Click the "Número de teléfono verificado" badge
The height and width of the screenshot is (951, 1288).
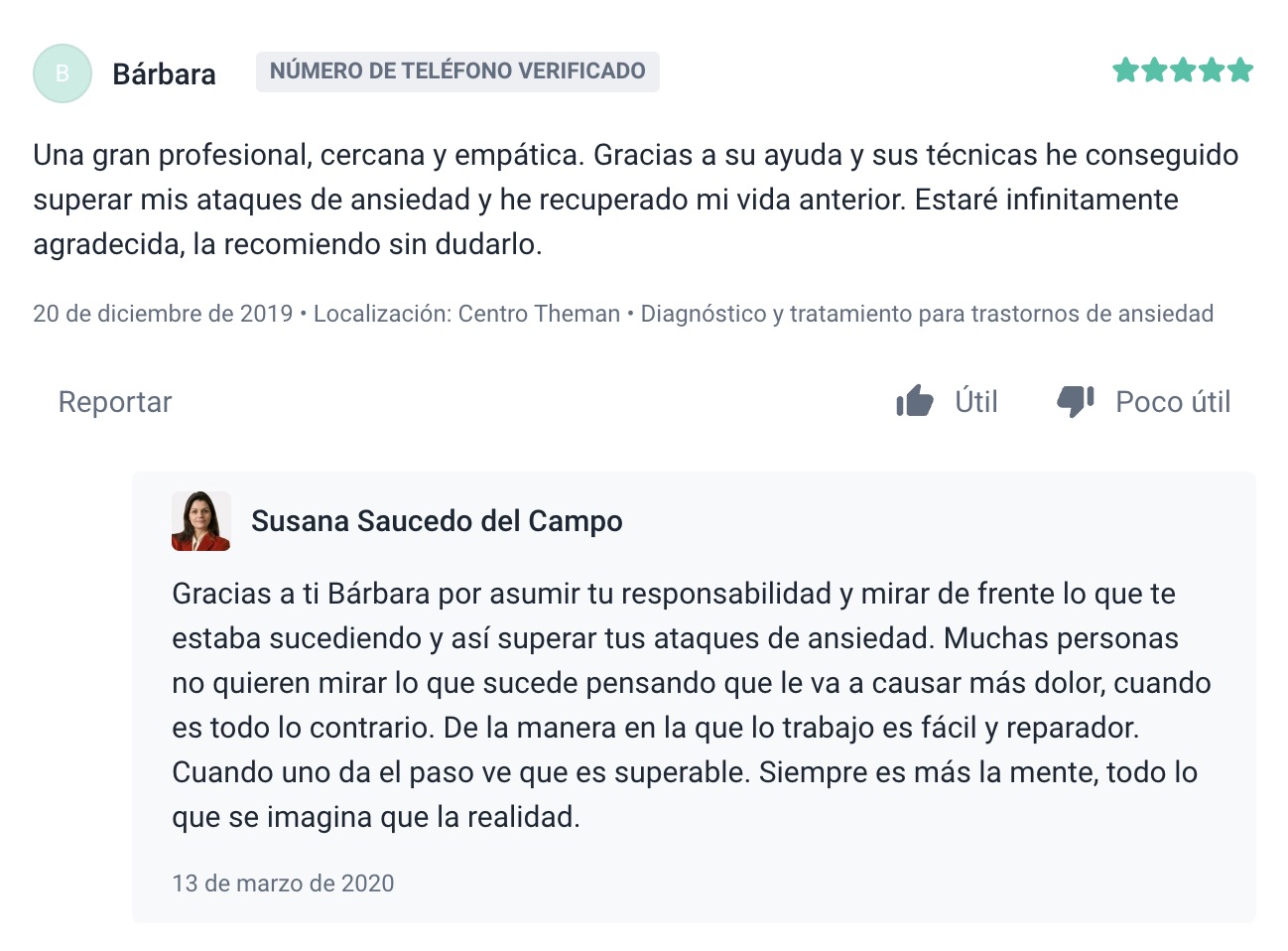(x=457, y=71)
